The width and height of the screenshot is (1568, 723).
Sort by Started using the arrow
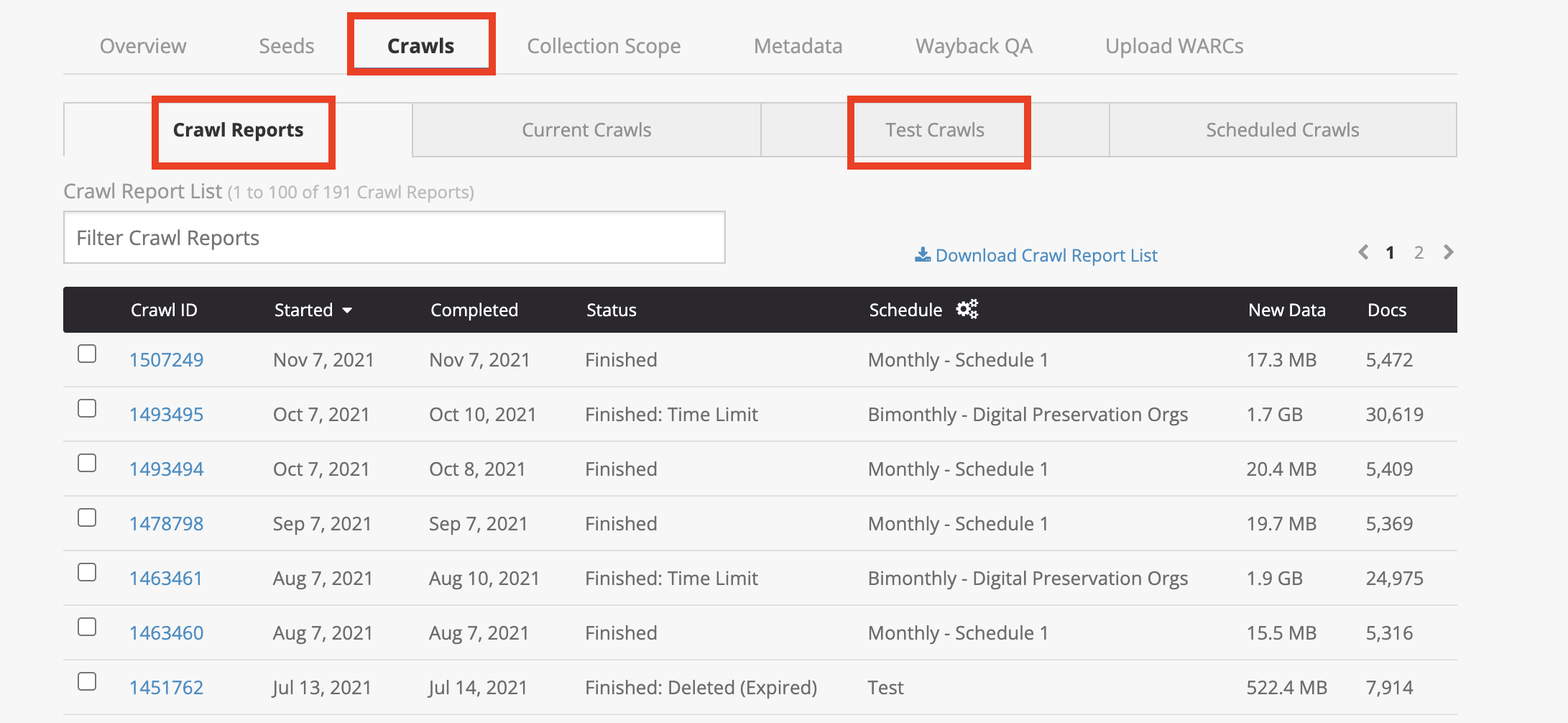[348, 310]
